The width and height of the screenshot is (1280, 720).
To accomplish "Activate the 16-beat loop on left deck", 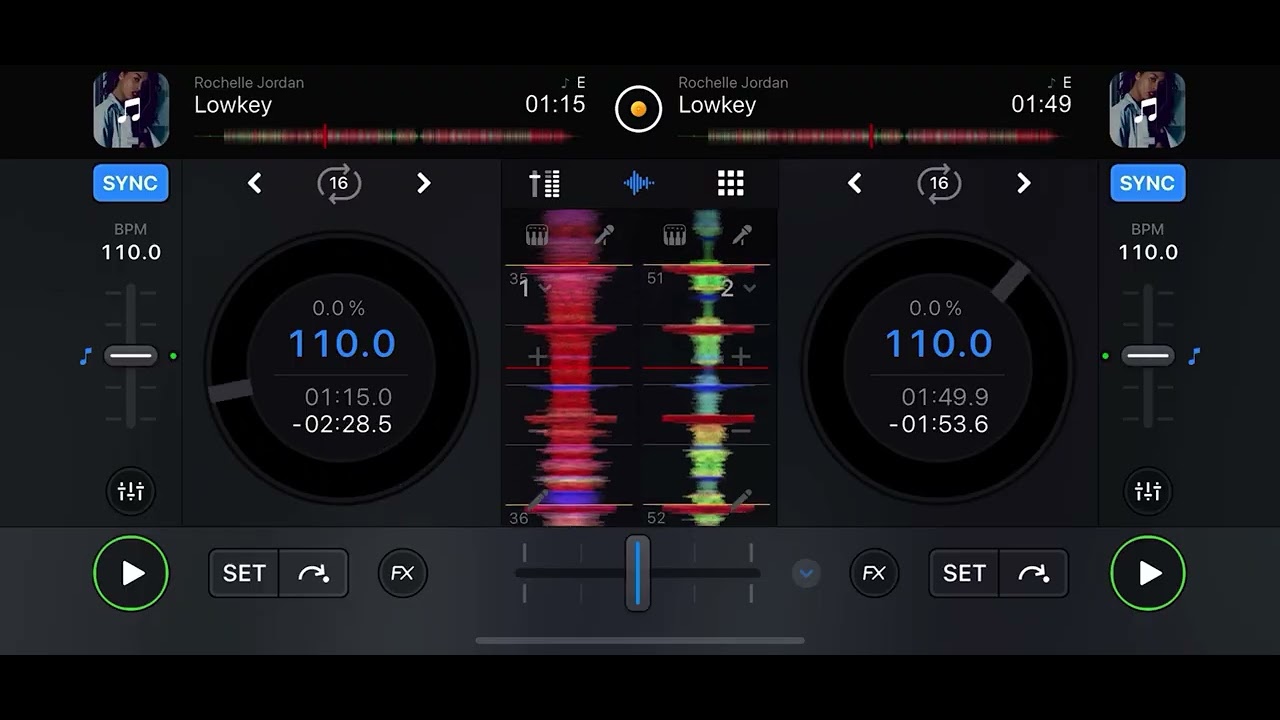I will [x=339, y=183].
